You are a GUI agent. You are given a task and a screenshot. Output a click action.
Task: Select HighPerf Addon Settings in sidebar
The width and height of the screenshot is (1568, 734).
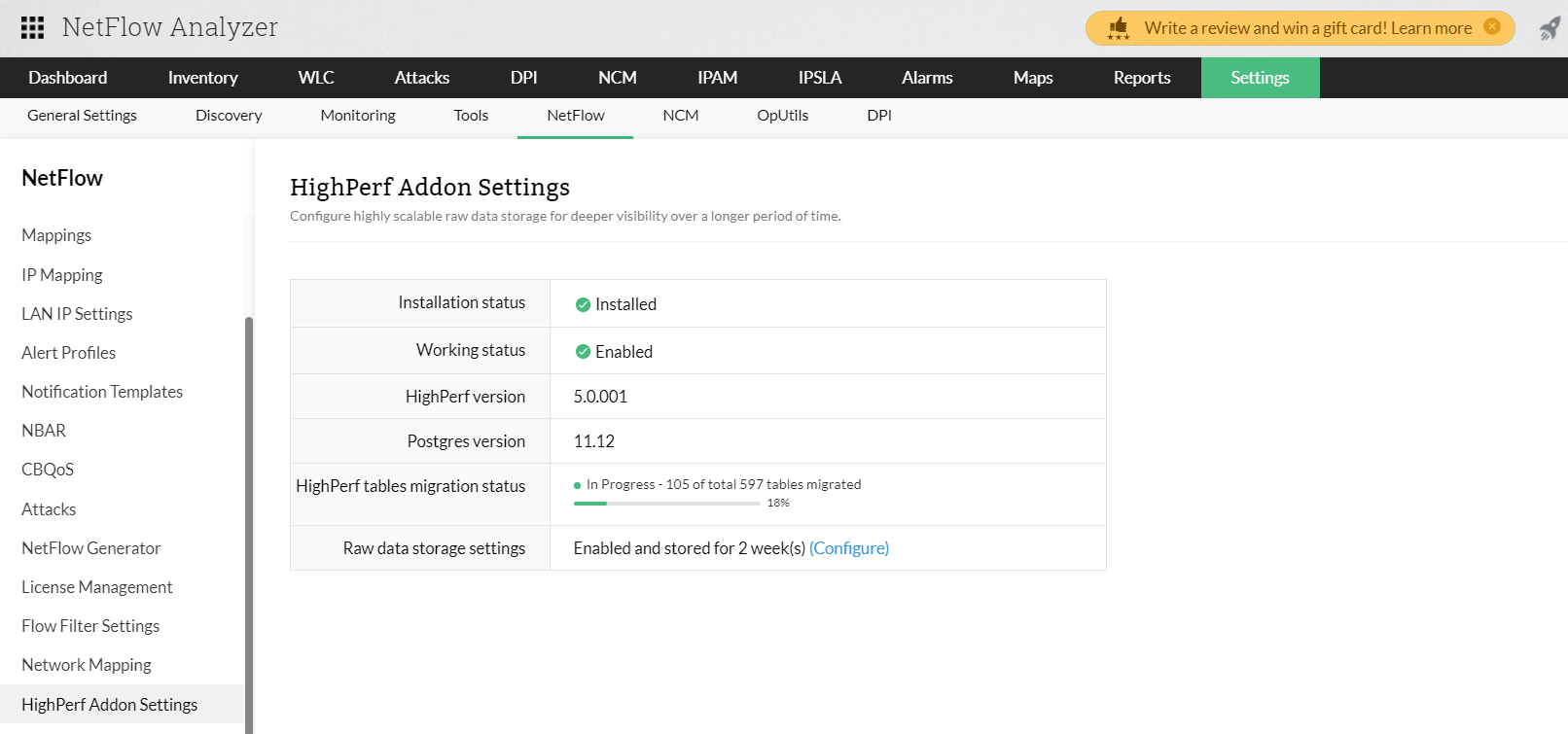pyautogui.click(x=122, y=705)
